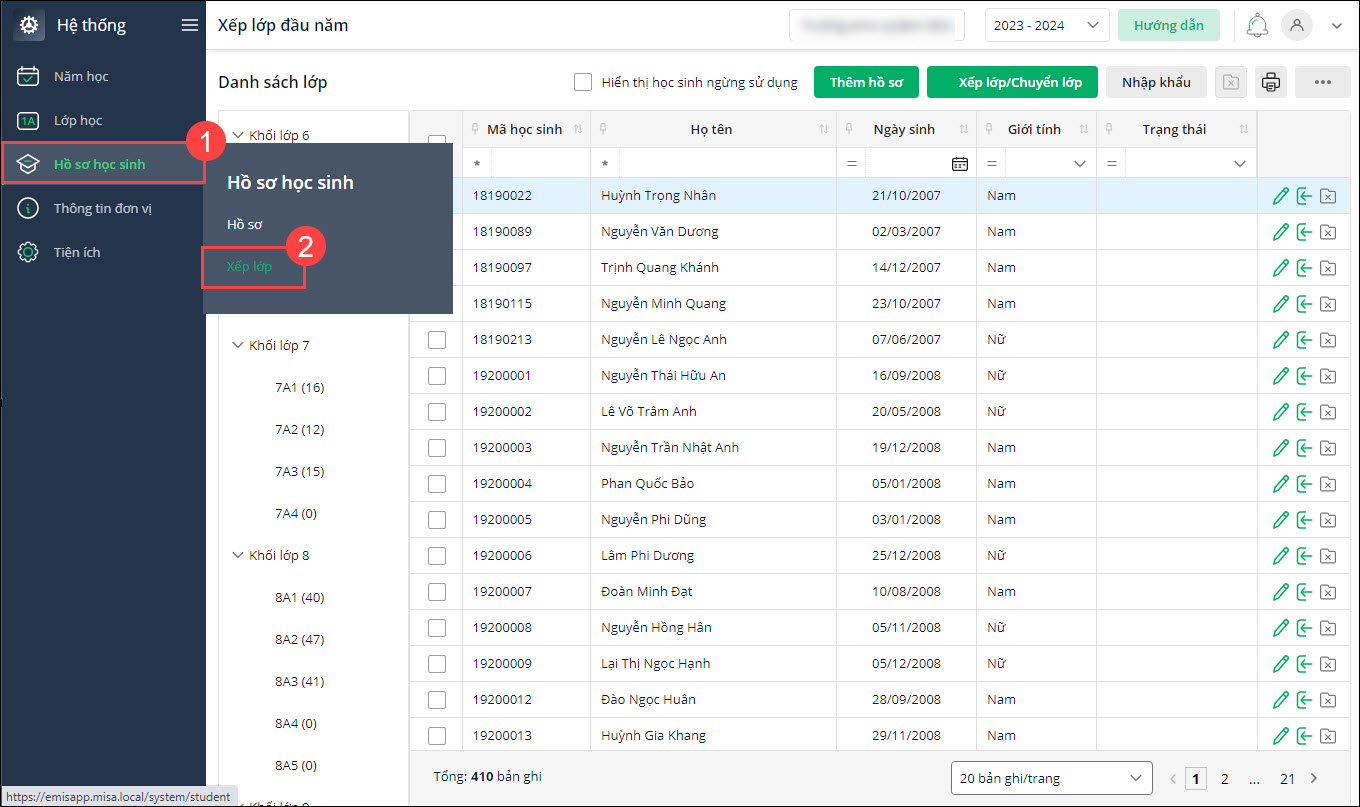Collapse the Khối lớp 6 tree node

(x=238, y=135)
